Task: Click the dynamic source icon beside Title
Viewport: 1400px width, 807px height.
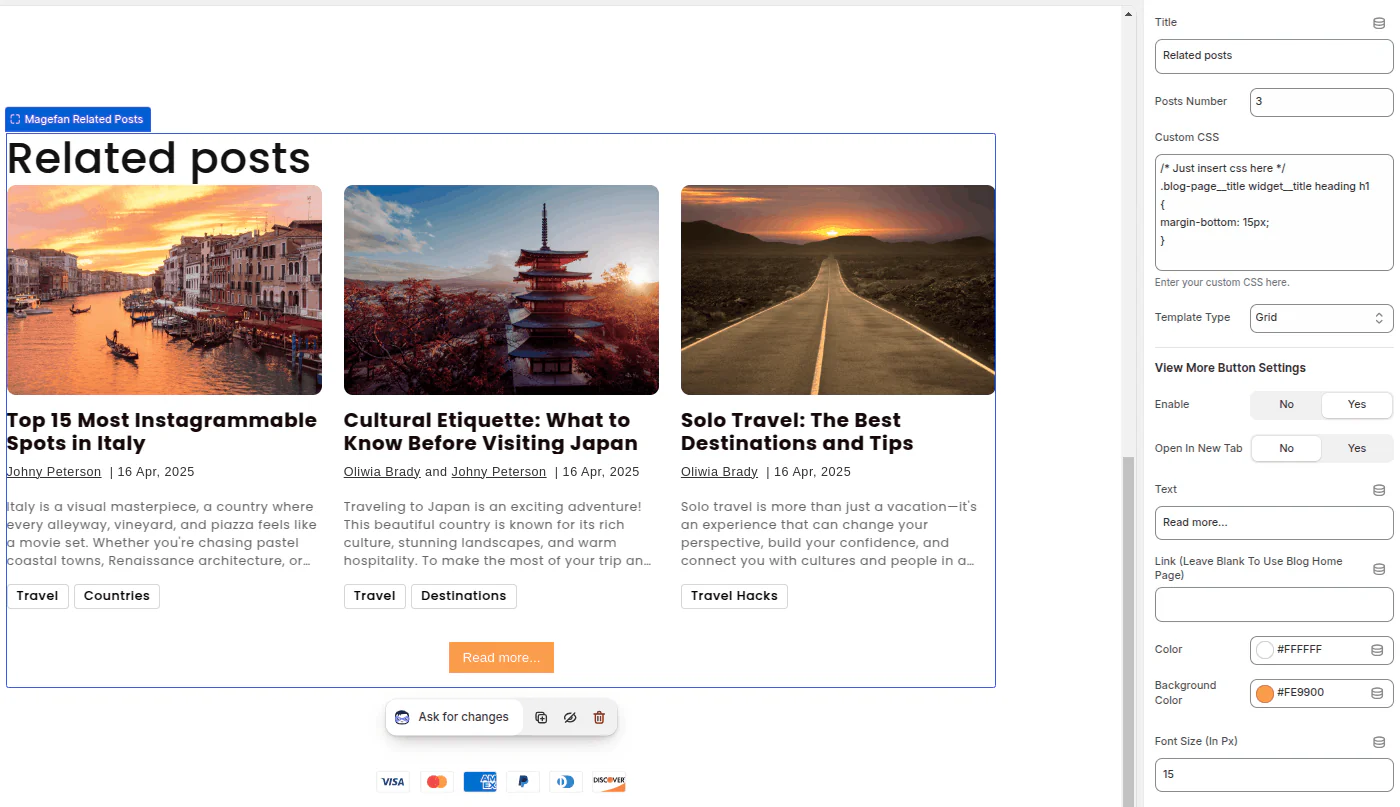Action: click(x=1379, y=23)
